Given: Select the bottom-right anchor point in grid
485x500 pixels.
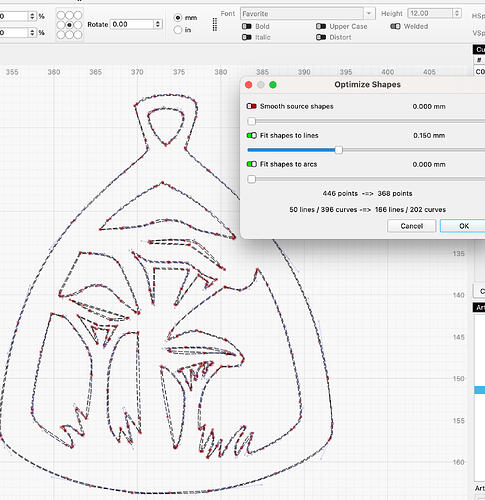Looking at the screenshot, I should tap(78, 34).
